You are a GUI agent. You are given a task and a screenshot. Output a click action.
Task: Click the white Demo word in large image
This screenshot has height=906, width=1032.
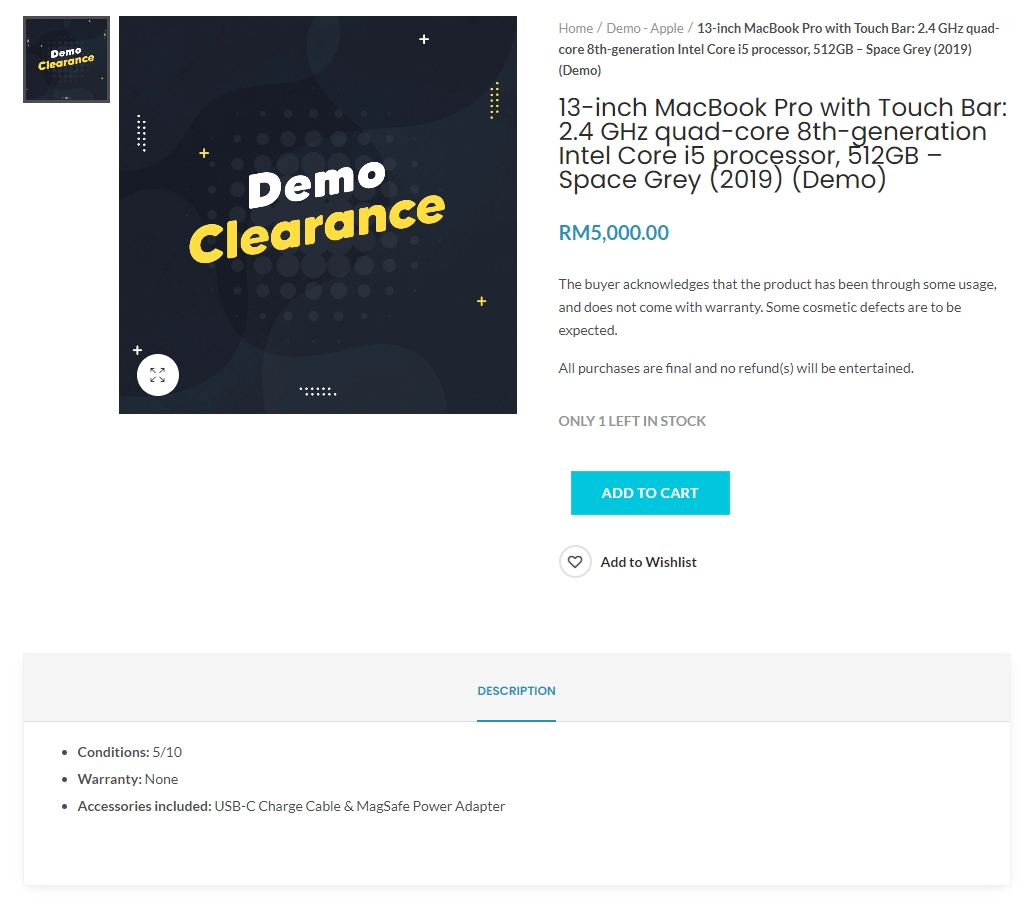[317, 184]
